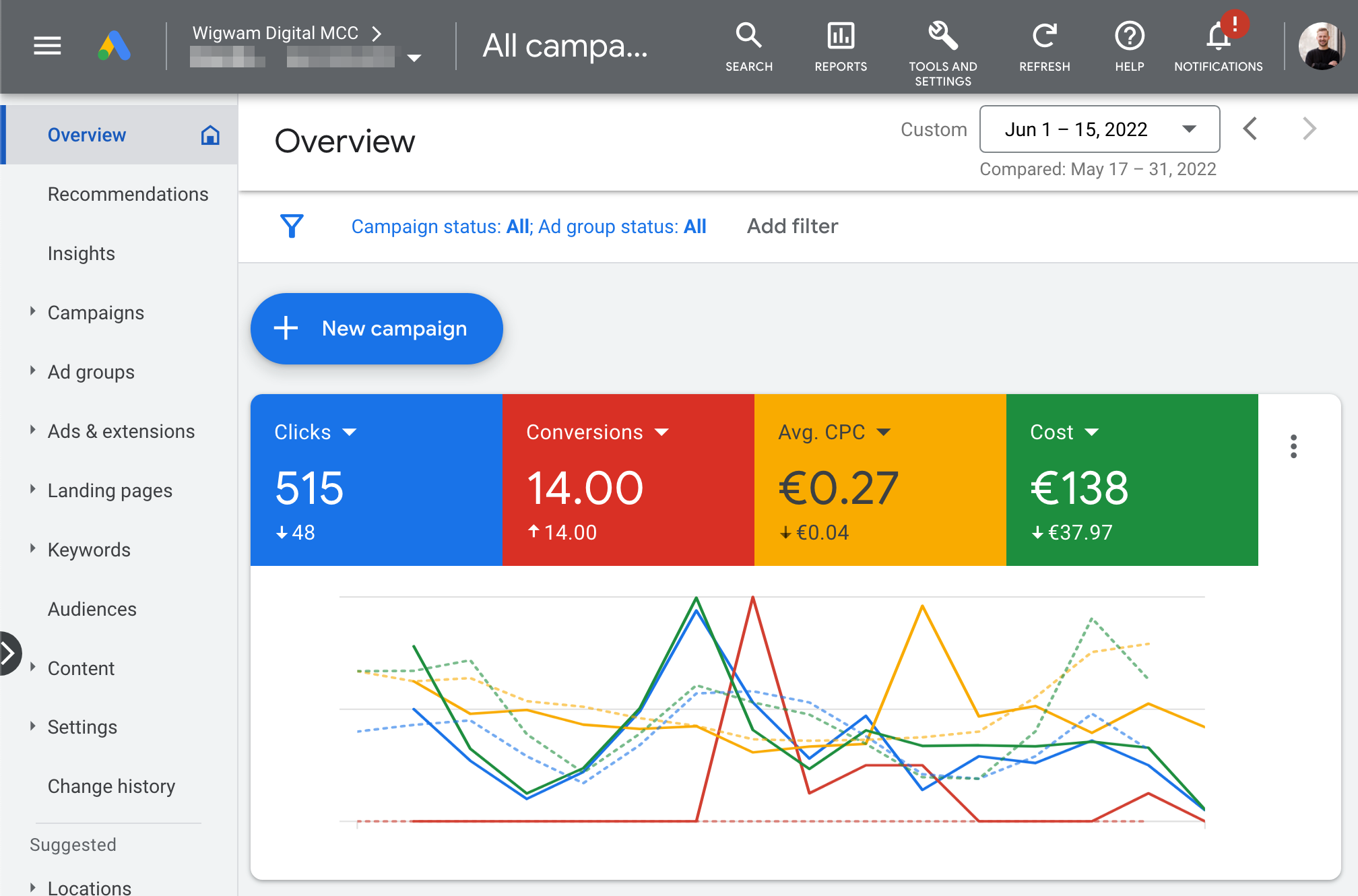The height and width of the screenshot is (896, 1358).
Task: Open the hamburger main menu
Action: [47, 46]
